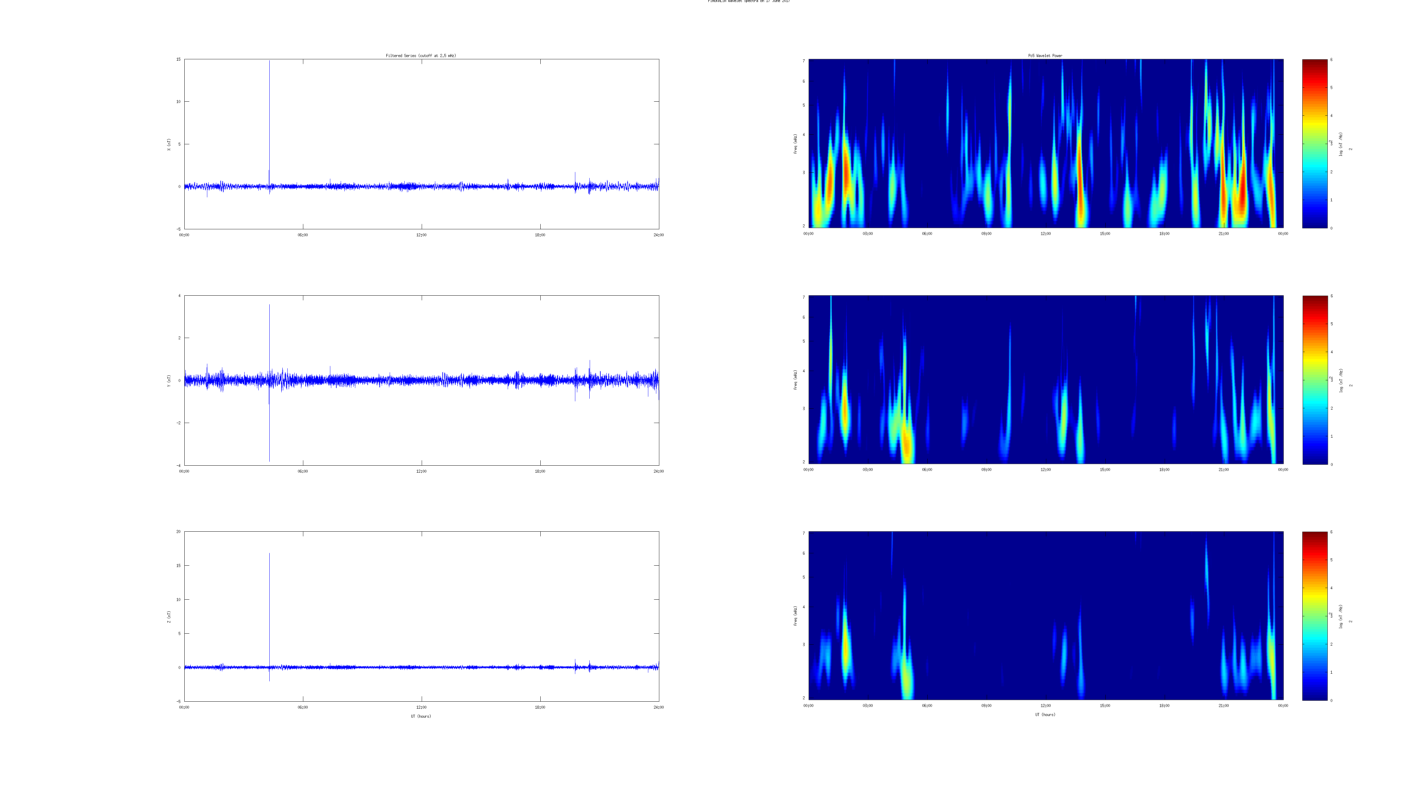This screenshot has height=788, width=1418.
Task: Select the middle wavelet power spectrogram
Action: coord(1045,380)
